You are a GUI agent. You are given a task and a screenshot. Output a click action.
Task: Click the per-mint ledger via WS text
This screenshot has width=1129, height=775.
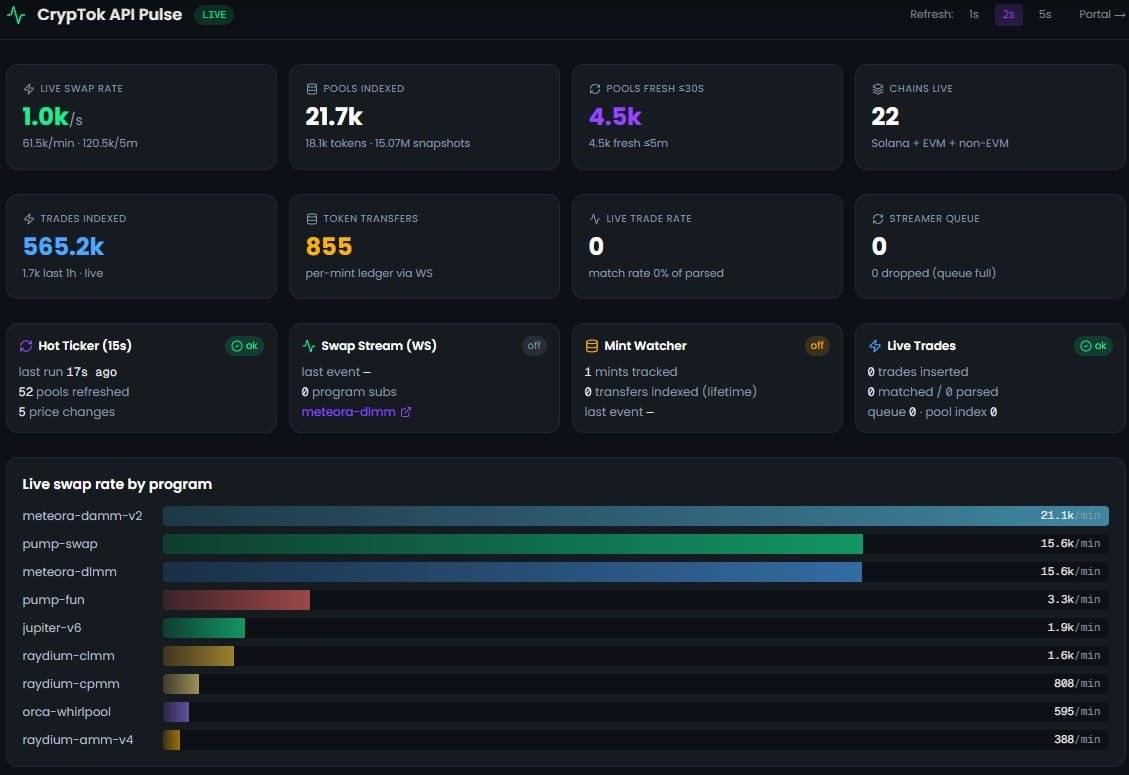(x=369, y=273)
